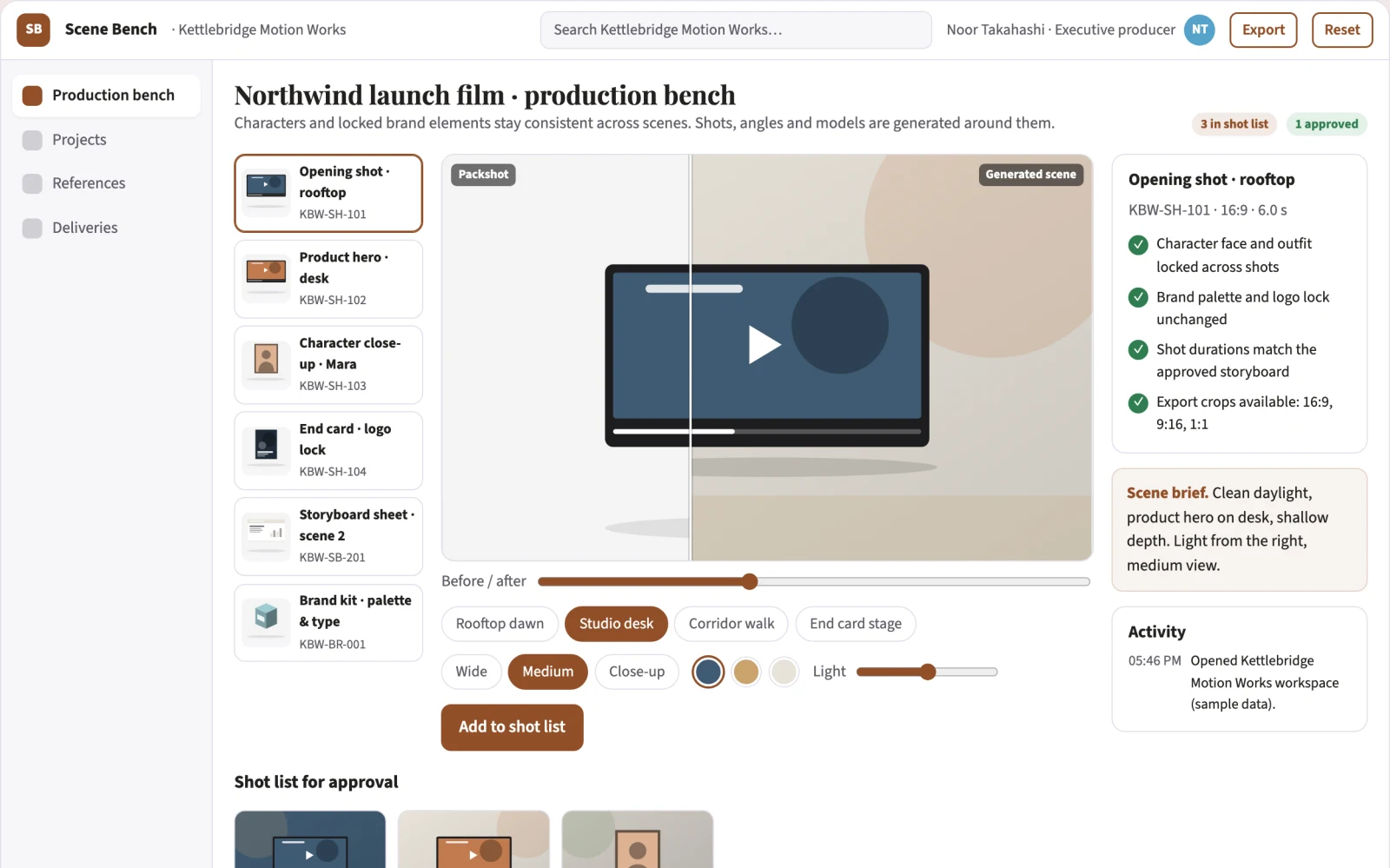Click the Before / after slider handle
The image size is (1390, 868).
(750, 581)
